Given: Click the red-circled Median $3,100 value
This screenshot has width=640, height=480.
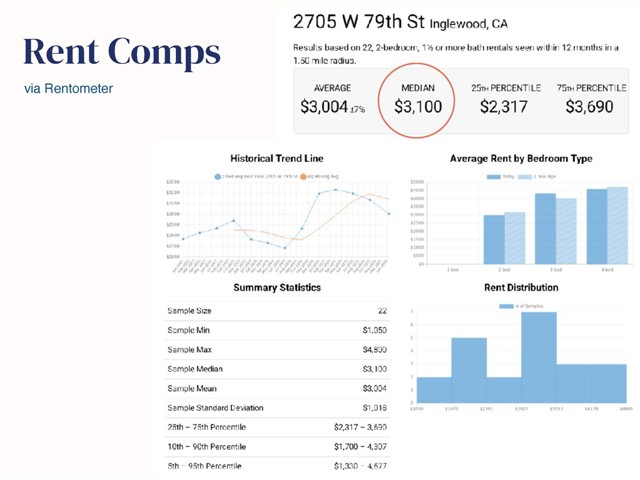Looking at the screenshot, I should (417, 107).
